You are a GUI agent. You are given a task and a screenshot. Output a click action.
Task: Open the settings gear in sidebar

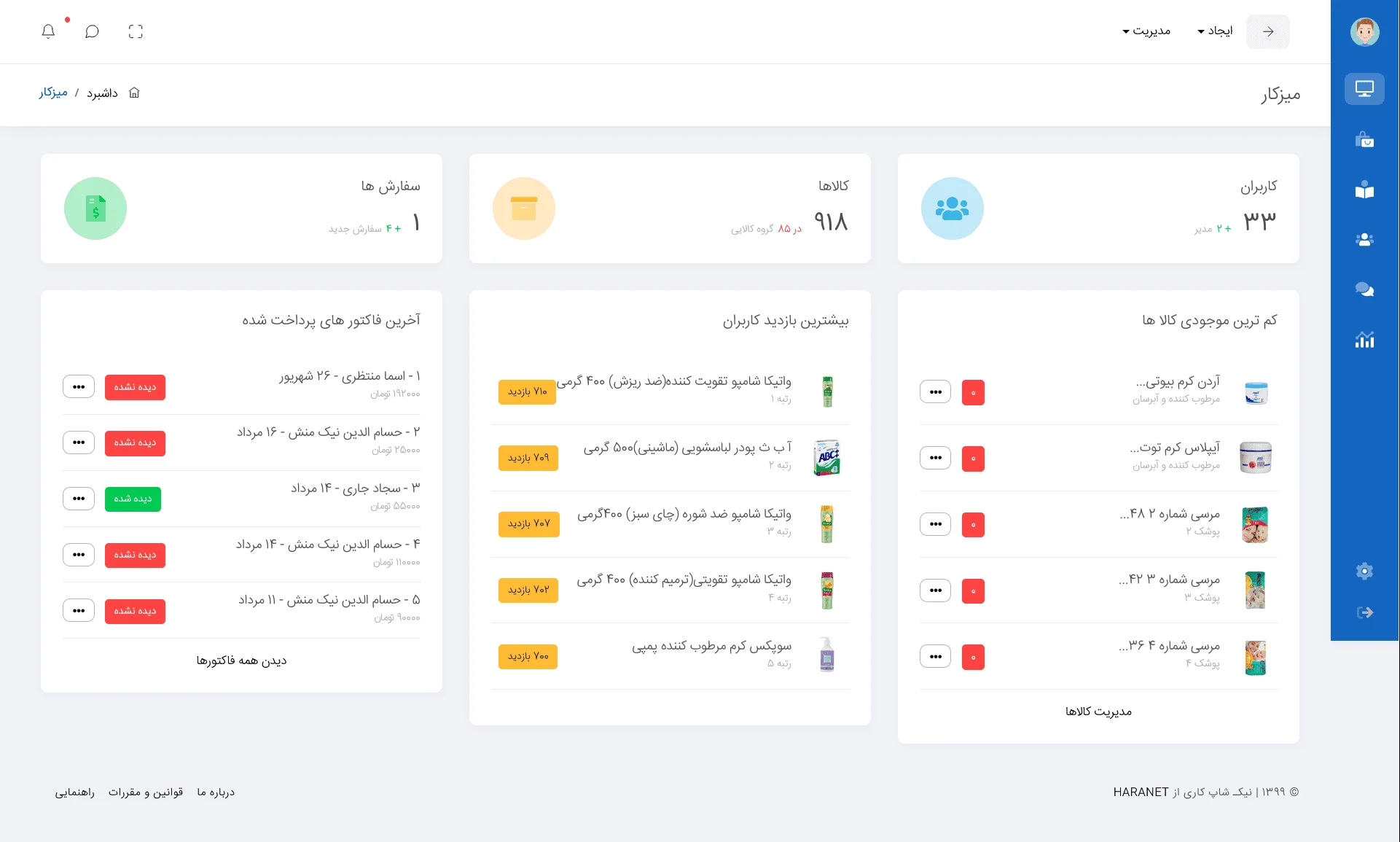pyautogui.click(x=1364, y=571)
